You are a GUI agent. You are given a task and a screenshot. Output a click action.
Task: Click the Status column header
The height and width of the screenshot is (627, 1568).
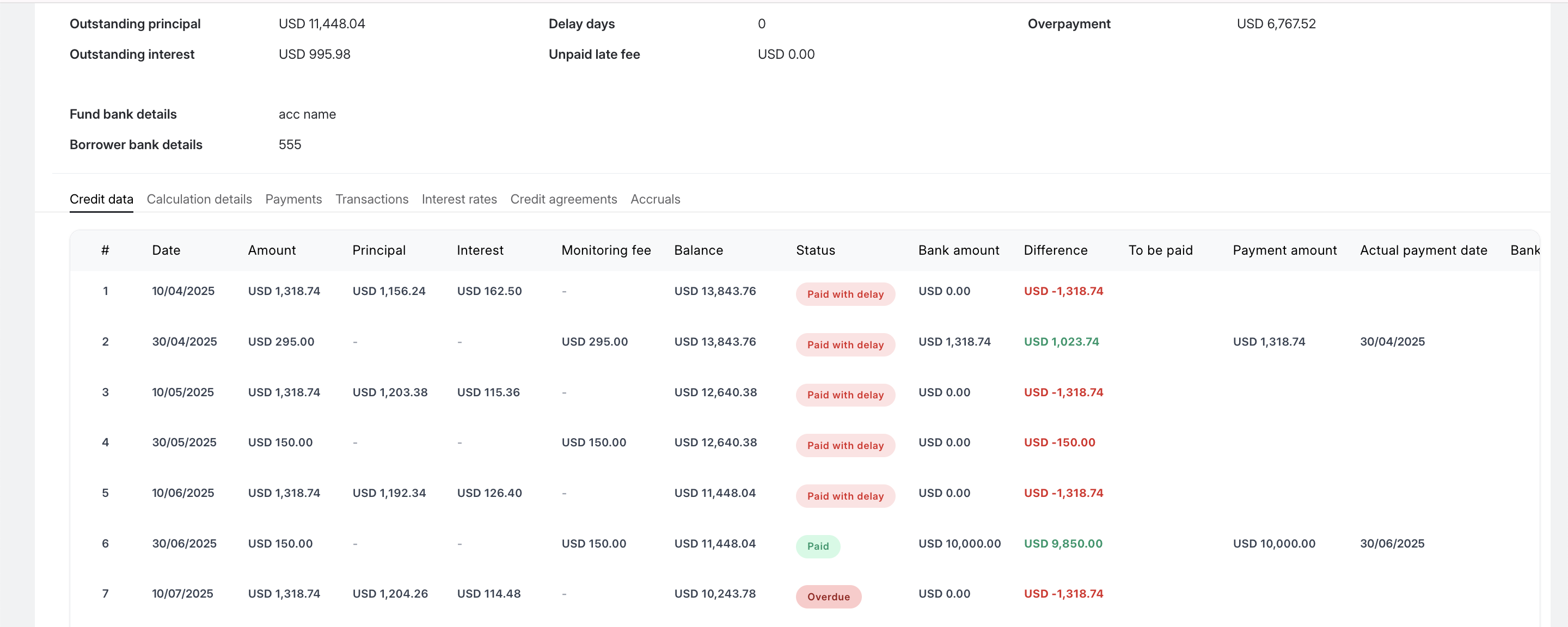tap(815, 250)
